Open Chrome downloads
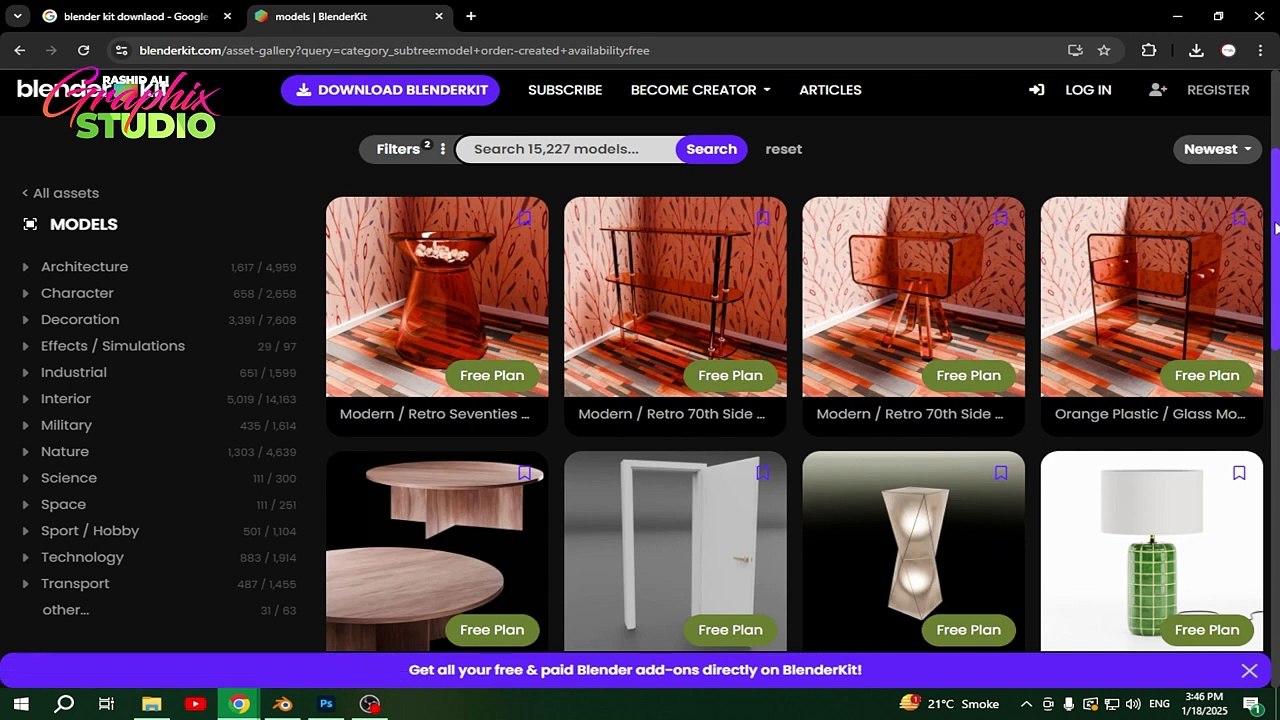 (x=1196, y=50)
